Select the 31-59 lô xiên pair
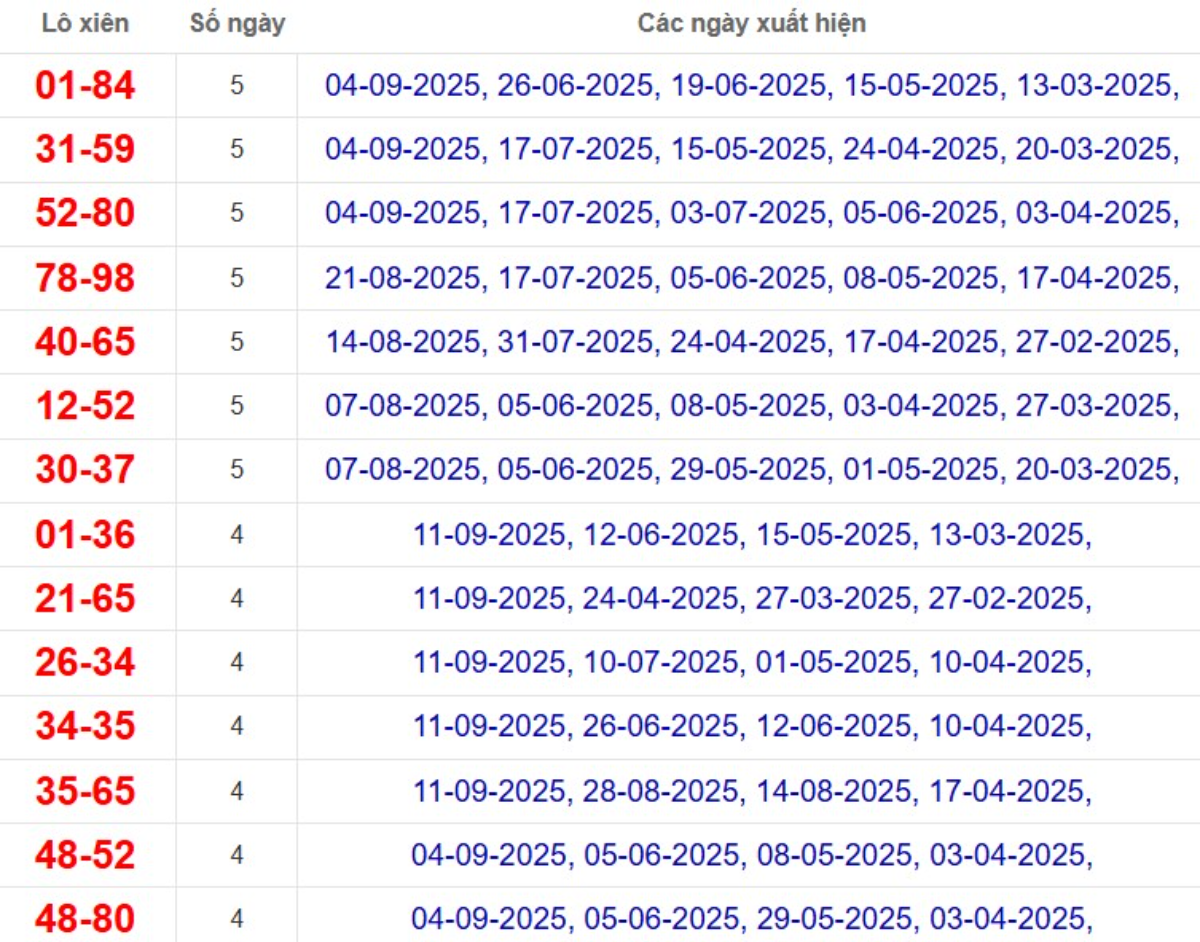Image resolution: width=1200 pixels, height=942 pixels. 85,150
